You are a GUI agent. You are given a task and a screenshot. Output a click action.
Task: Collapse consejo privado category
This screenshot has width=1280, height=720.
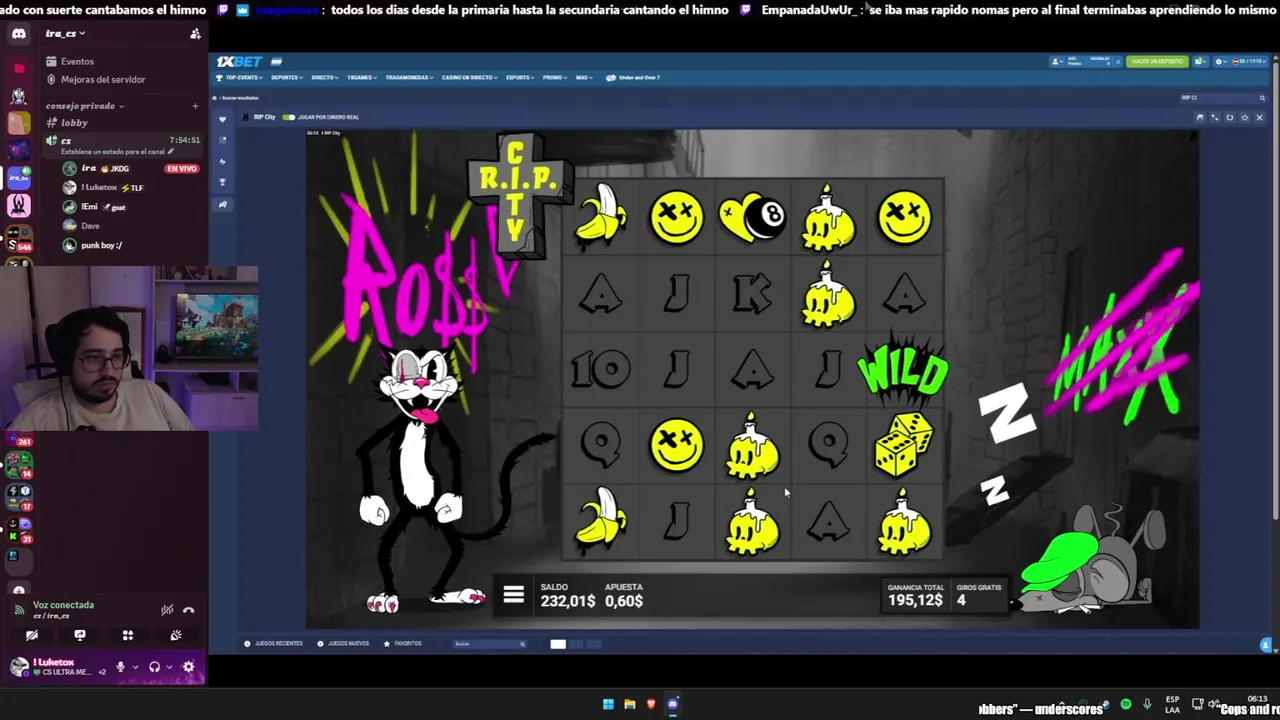click(x=85, y=106)
